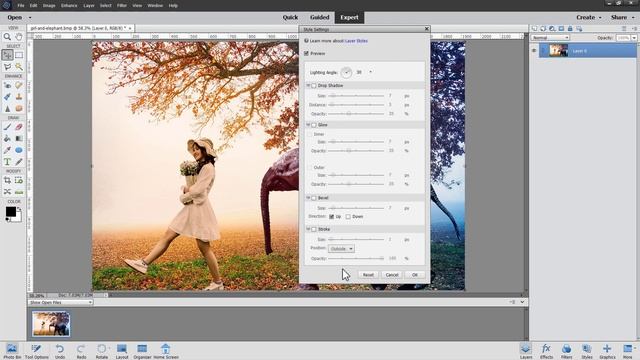
Task: Select the Red Eye Removal tool
Action: click(7, 85)
